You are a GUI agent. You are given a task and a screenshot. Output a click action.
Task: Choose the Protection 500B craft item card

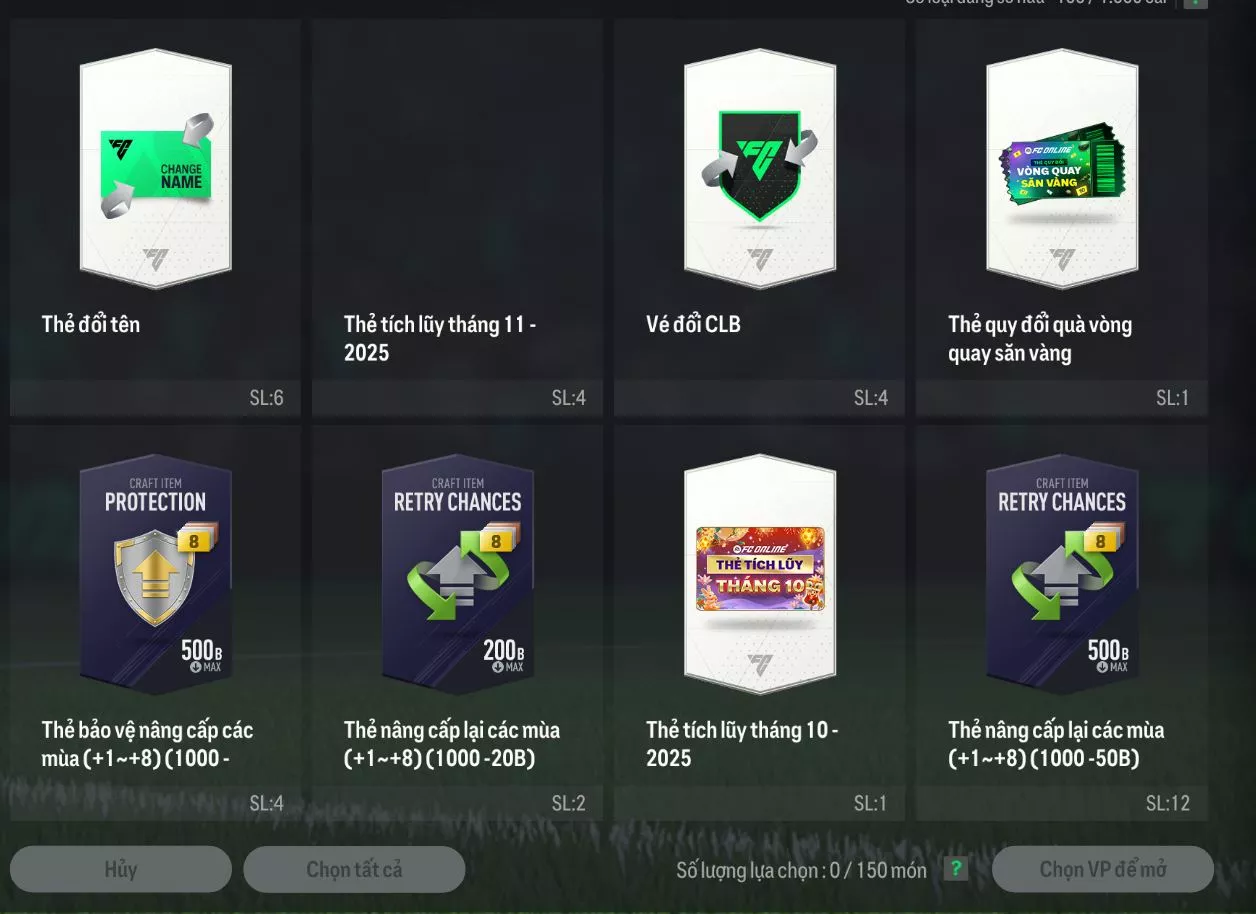pos(155,575)
